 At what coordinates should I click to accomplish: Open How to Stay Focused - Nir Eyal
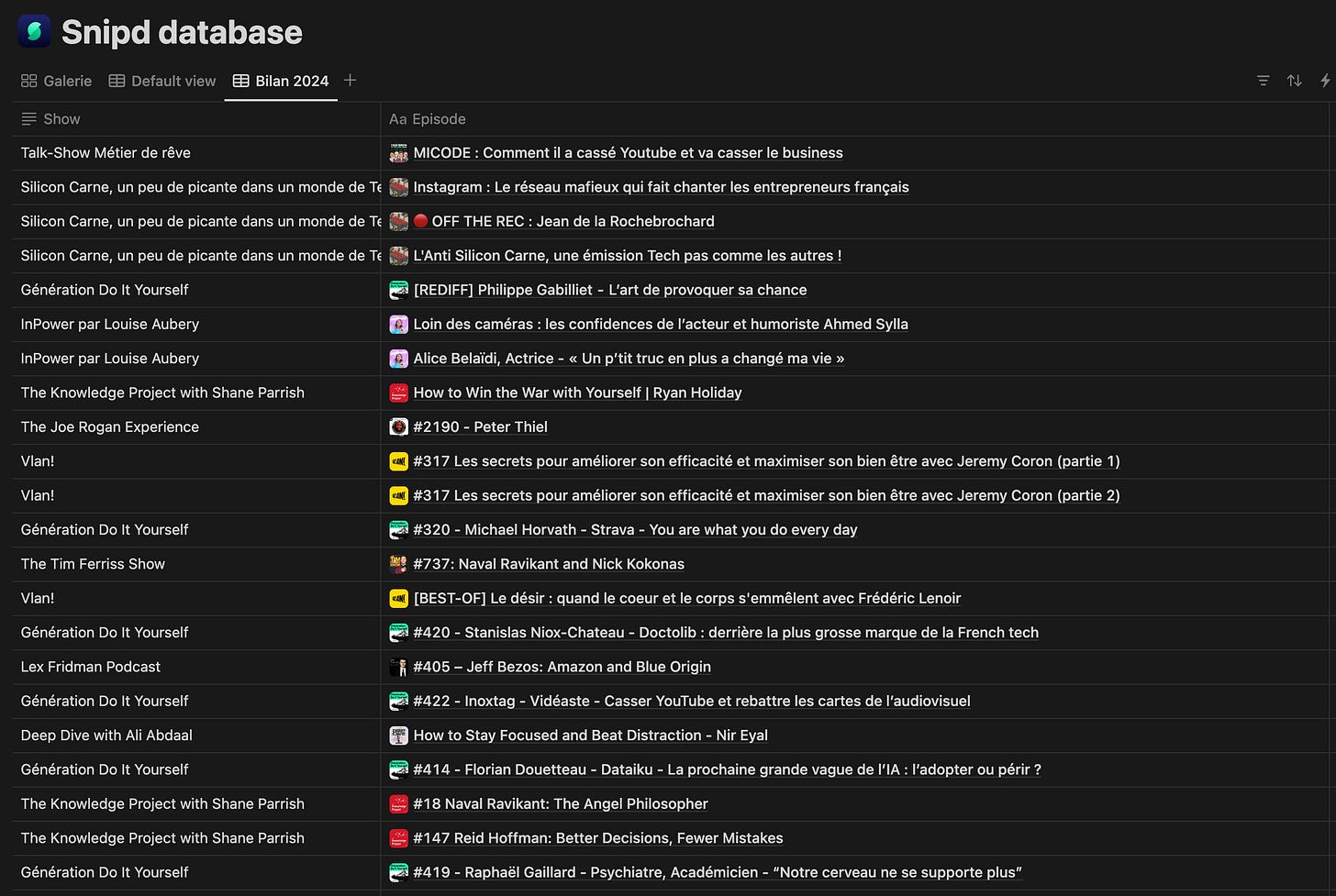(591, 736)
